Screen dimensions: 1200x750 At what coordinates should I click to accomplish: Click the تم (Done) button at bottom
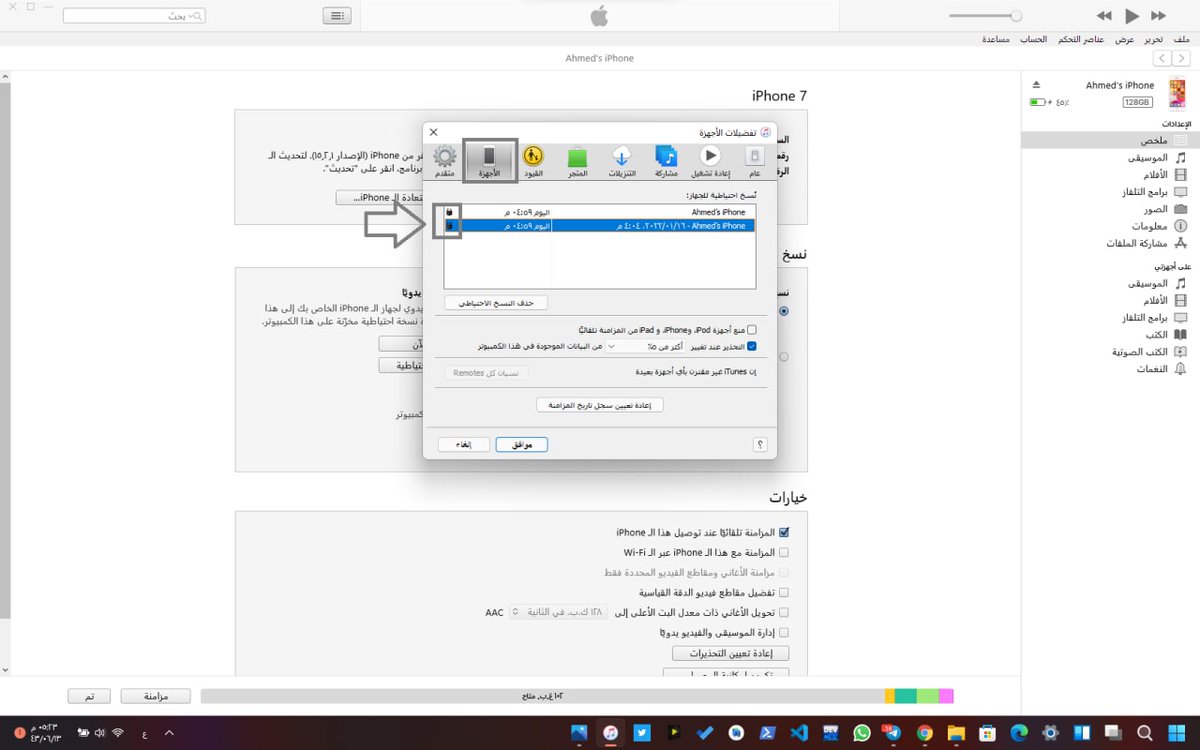pyautogui.click(x=89, y=696)
